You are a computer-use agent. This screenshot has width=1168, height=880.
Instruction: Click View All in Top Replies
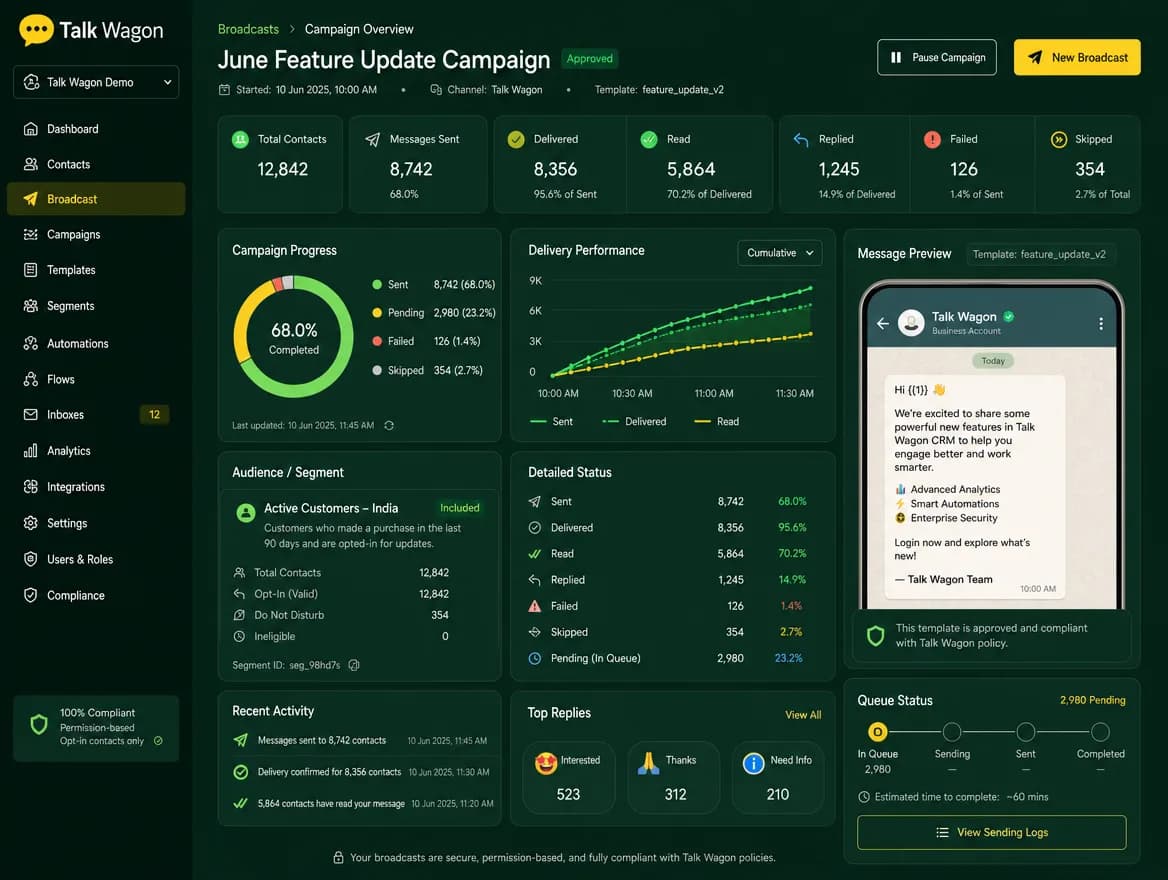tap(803, 715)
